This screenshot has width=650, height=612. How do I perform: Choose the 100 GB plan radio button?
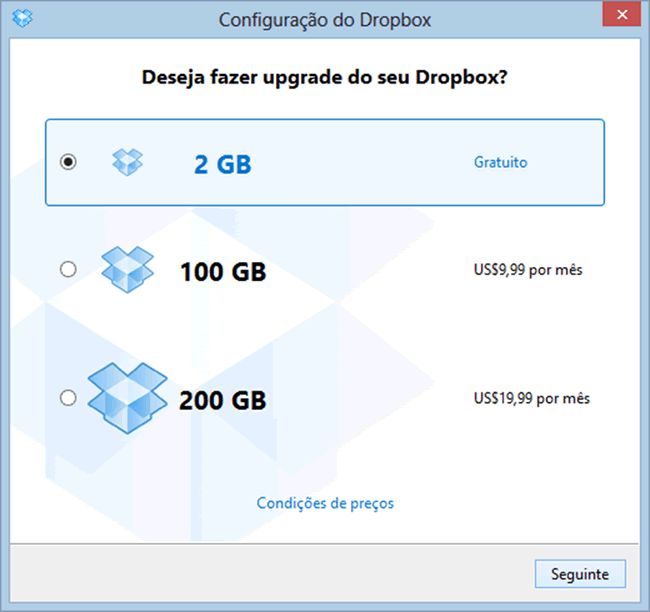[x=68, y=270]
